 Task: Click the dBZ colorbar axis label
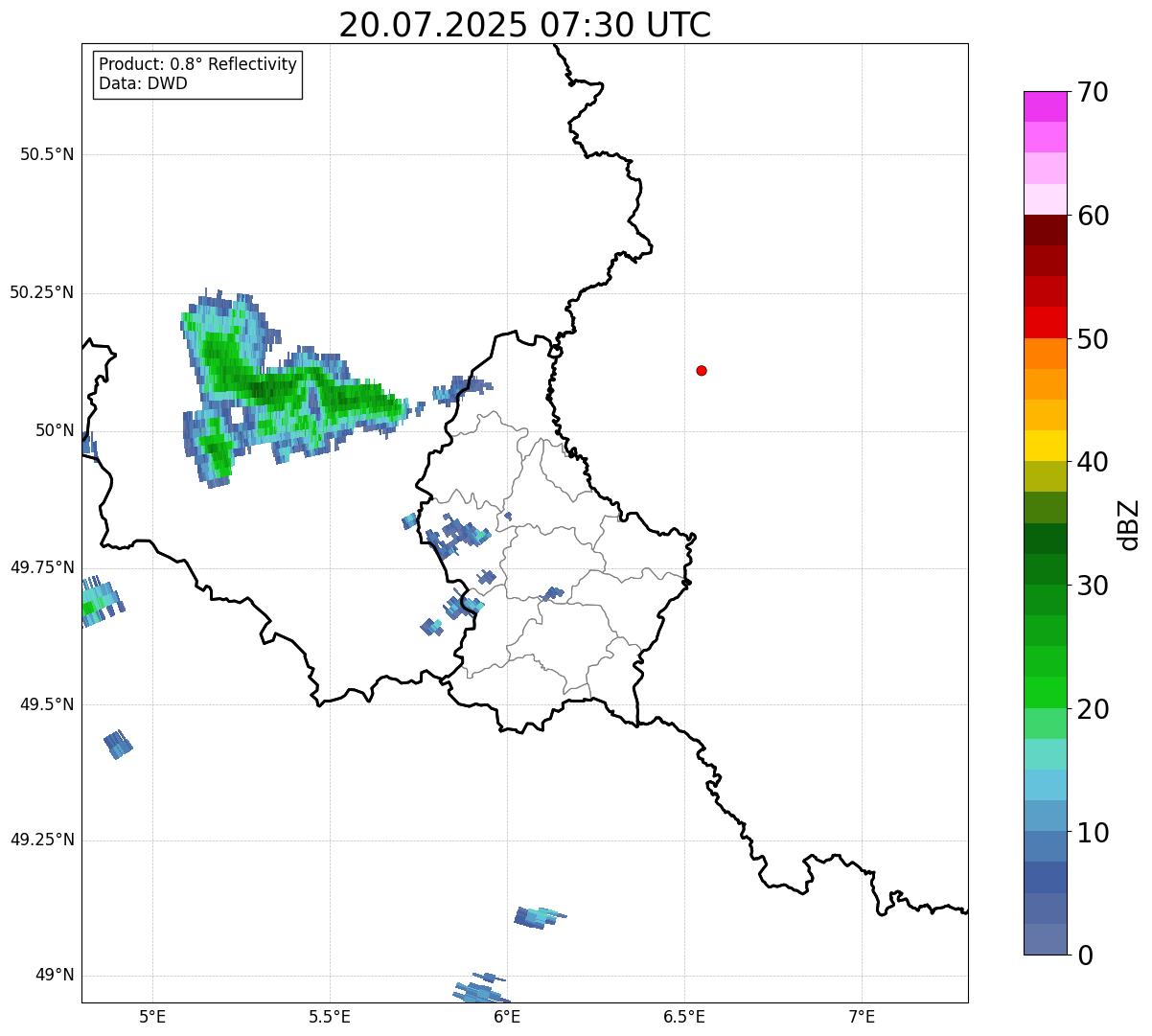1130,524
